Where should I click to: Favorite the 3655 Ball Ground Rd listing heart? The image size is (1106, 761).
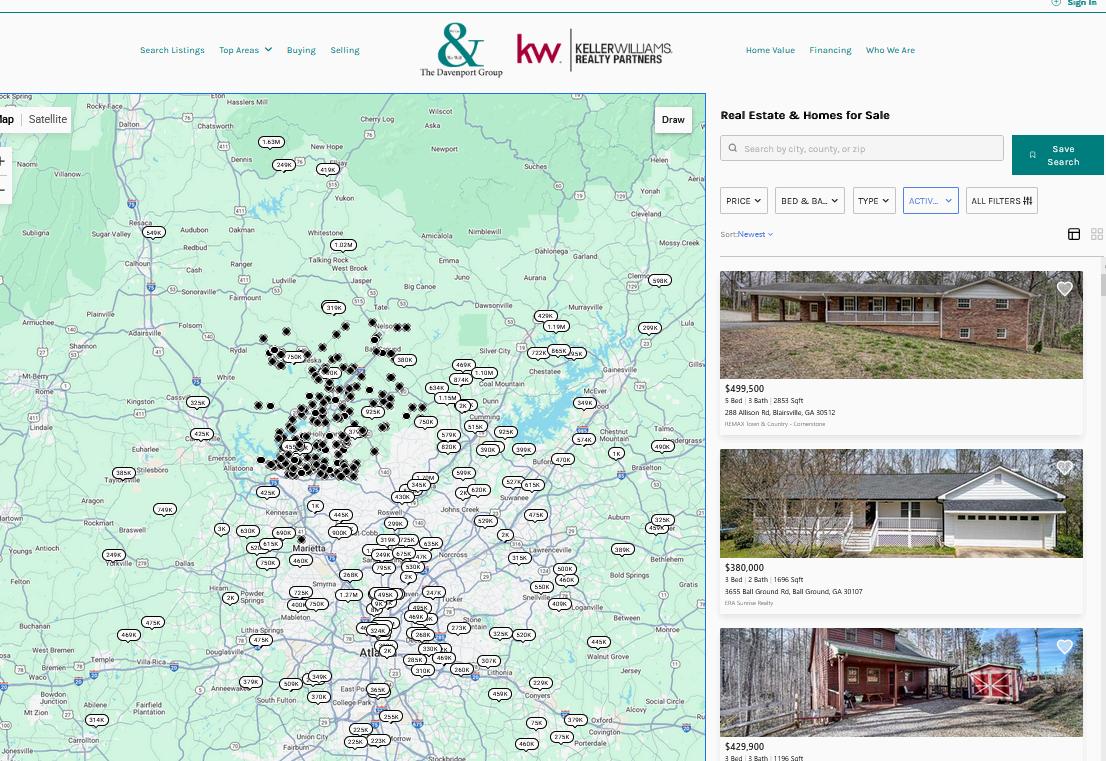[x=1064, y=467]
